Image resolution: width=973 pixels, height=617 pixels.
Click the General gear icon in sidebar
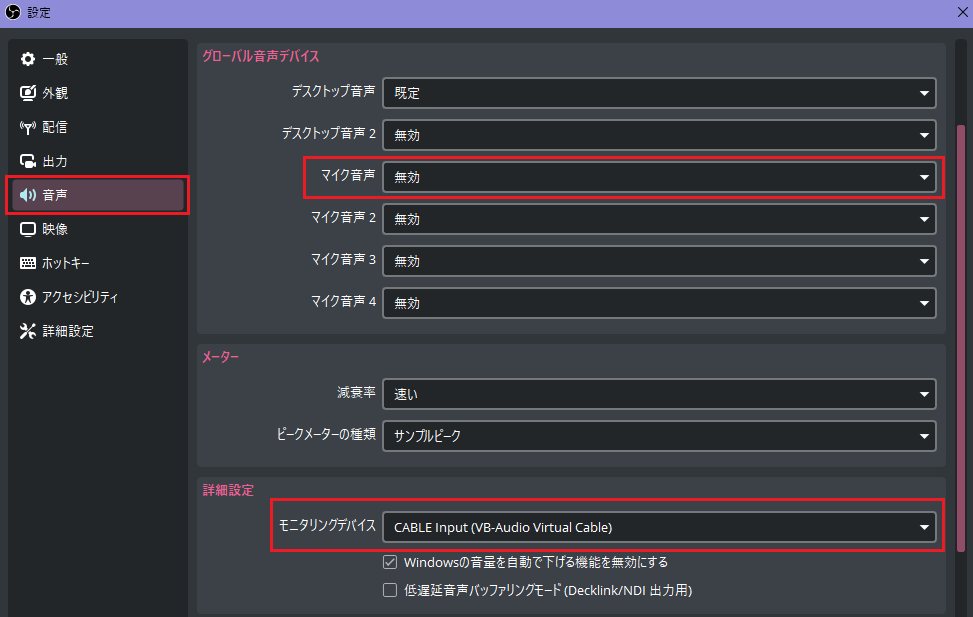click(x=28, y=59)
